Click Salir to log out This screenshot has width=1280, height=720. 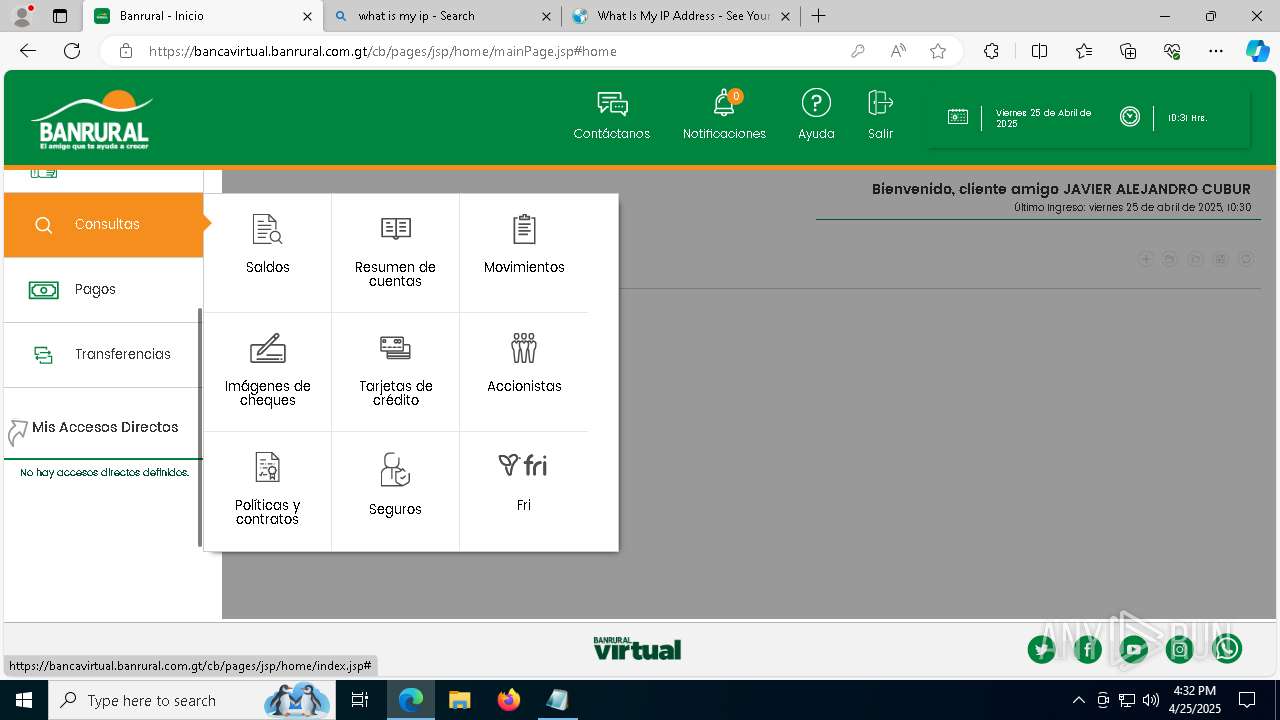[880, 115]
